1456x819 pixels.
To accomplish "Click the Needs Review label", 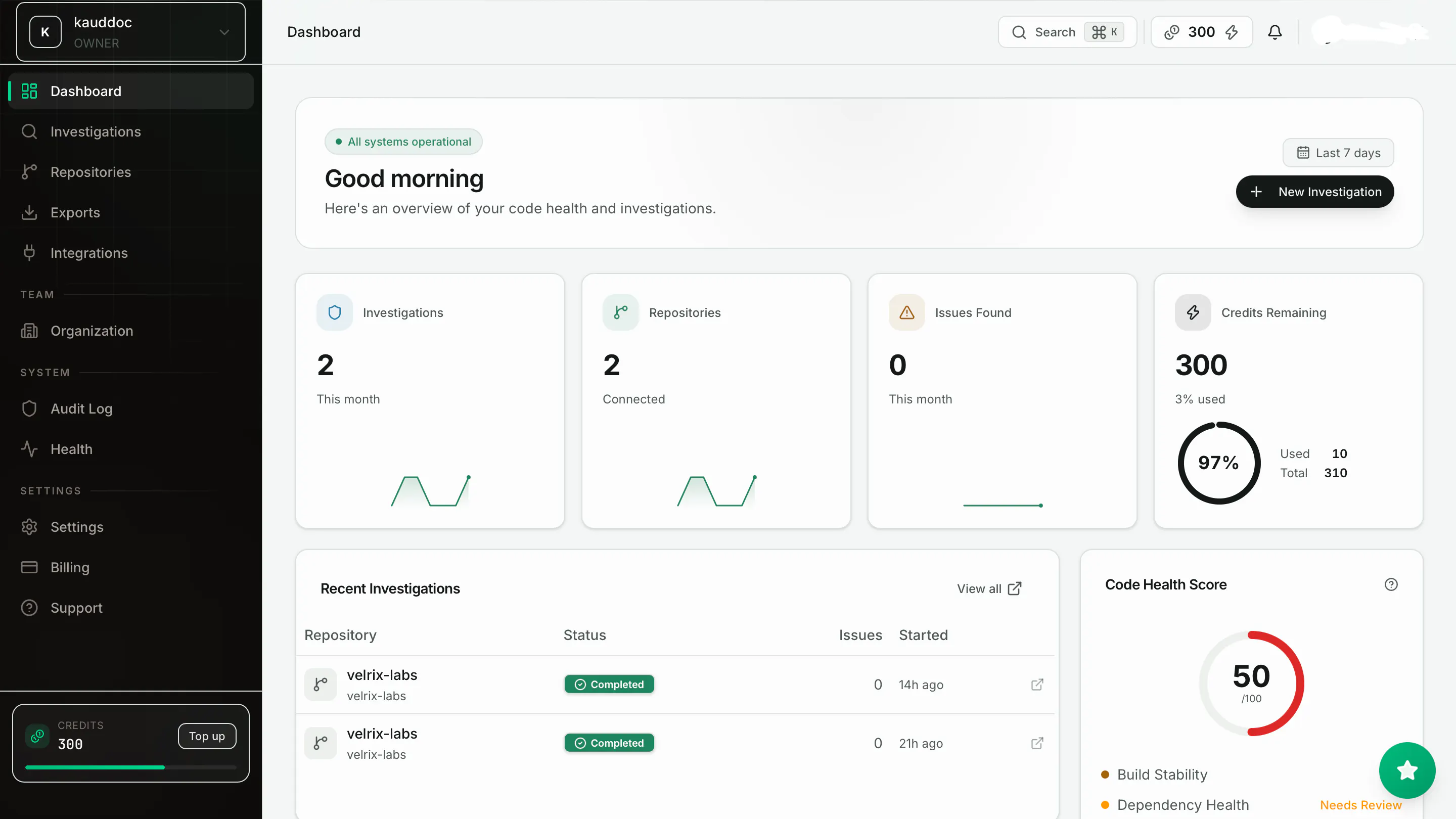I will pos(1360,805).
